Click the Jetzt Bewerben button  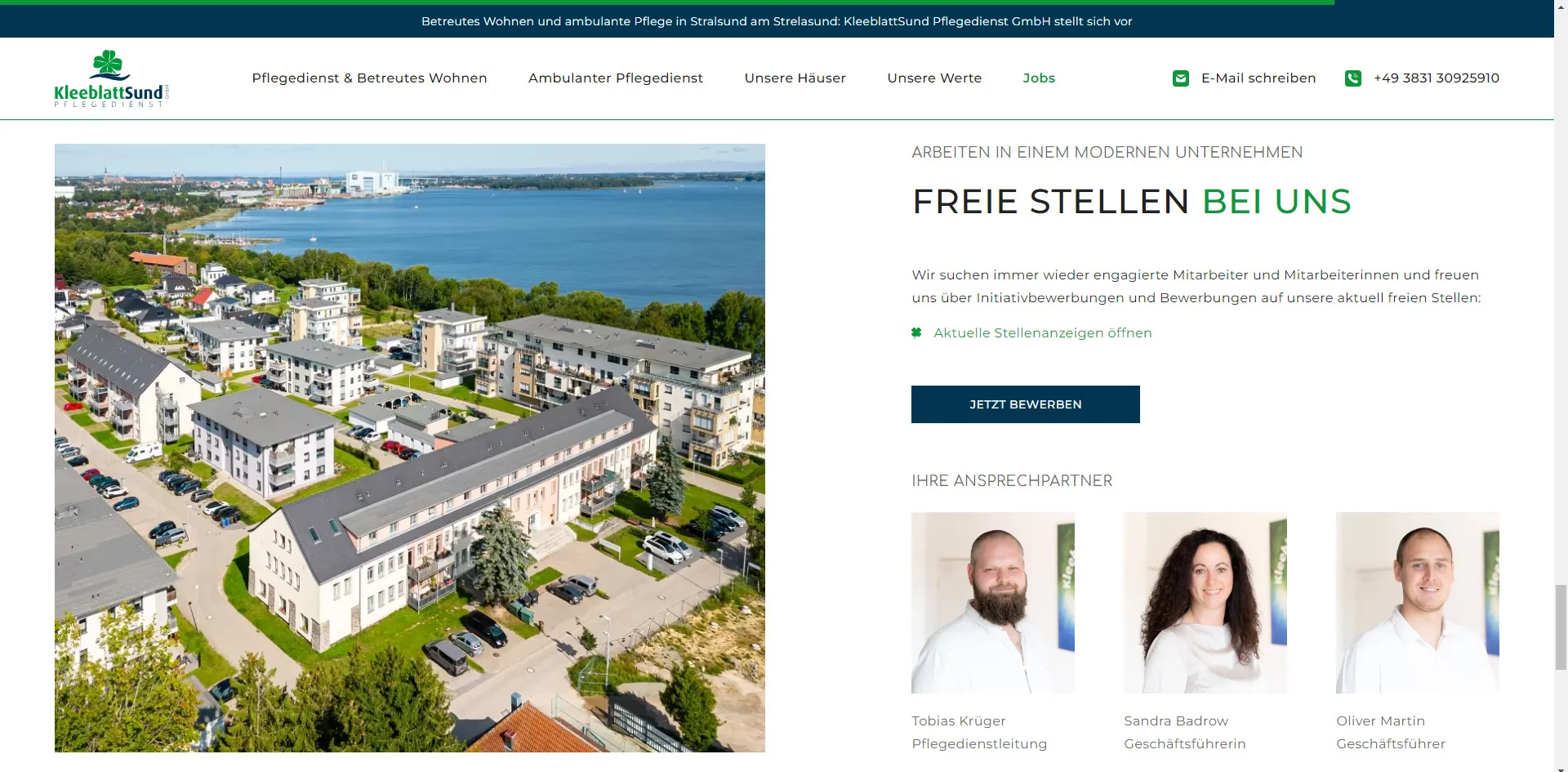click(1025, 404)
